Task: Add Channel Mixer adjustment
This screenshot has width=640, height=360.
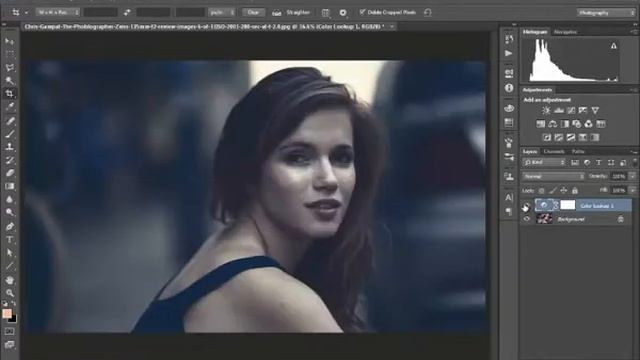Action: click(x=589, y=124)
